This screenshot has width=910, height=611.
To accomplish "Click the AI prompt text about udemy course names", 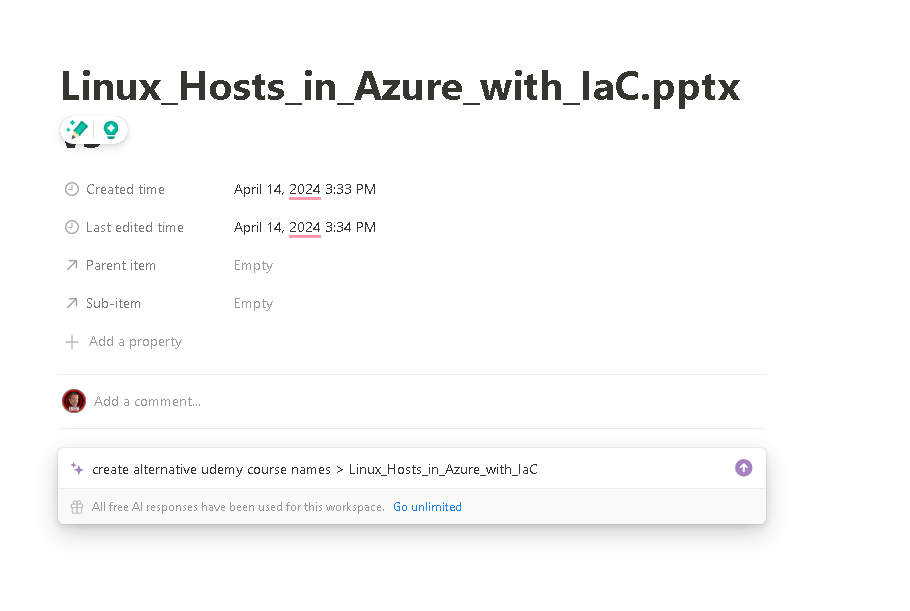I will coord(315,469).
